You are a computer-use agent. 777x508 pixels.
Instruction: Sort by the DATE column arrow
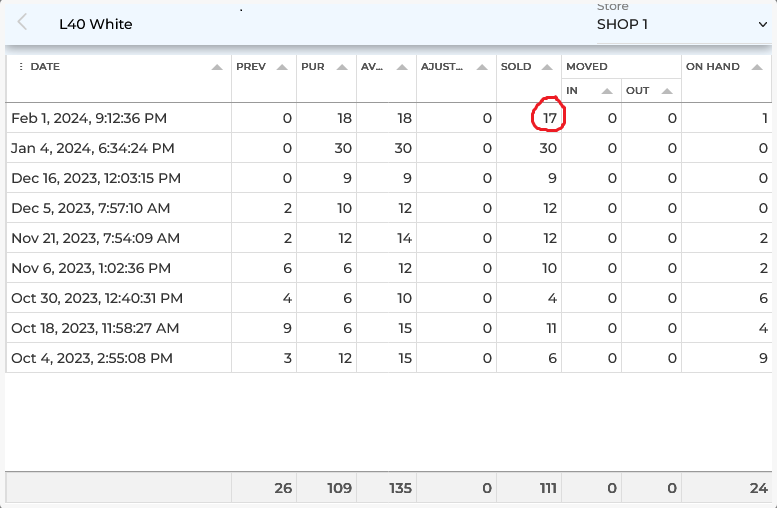tap(217, 67)
